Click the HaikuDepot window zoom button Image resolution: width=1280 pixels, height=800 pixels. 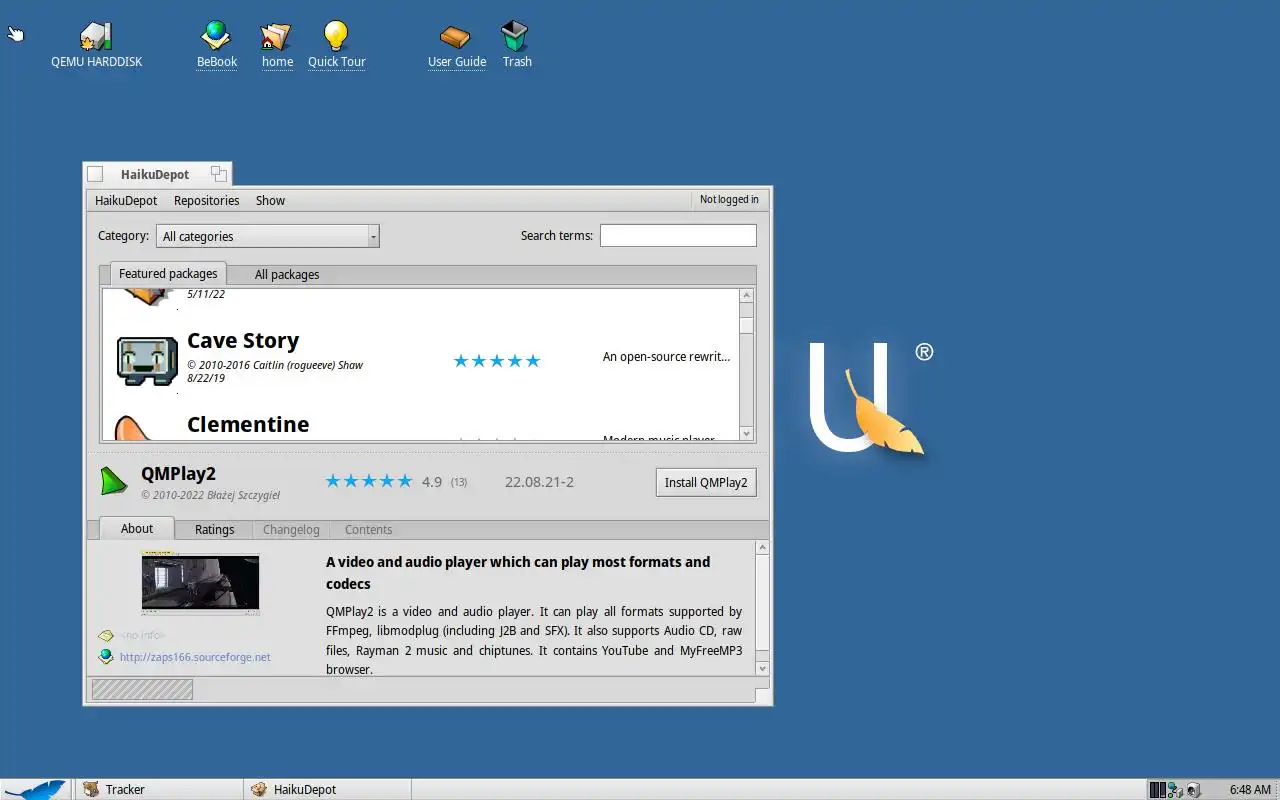click(x=218, y=174)
